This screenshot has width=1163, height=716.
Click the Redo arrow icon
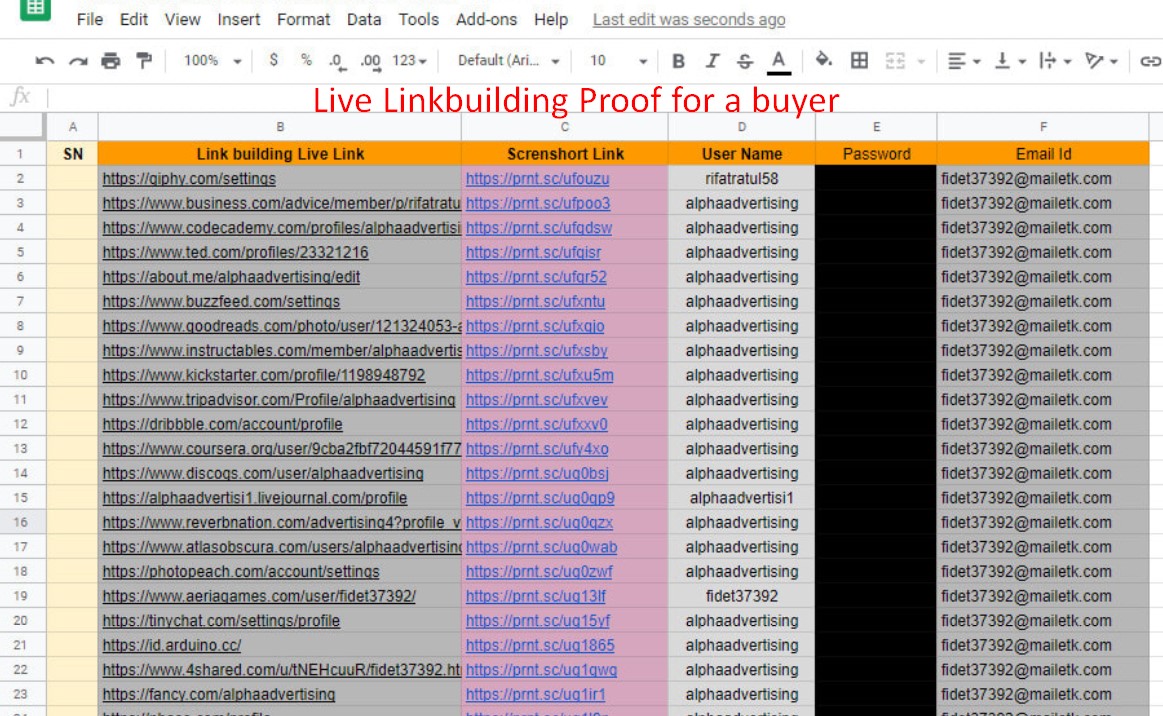pyautogui.click(x=78, y=61)
